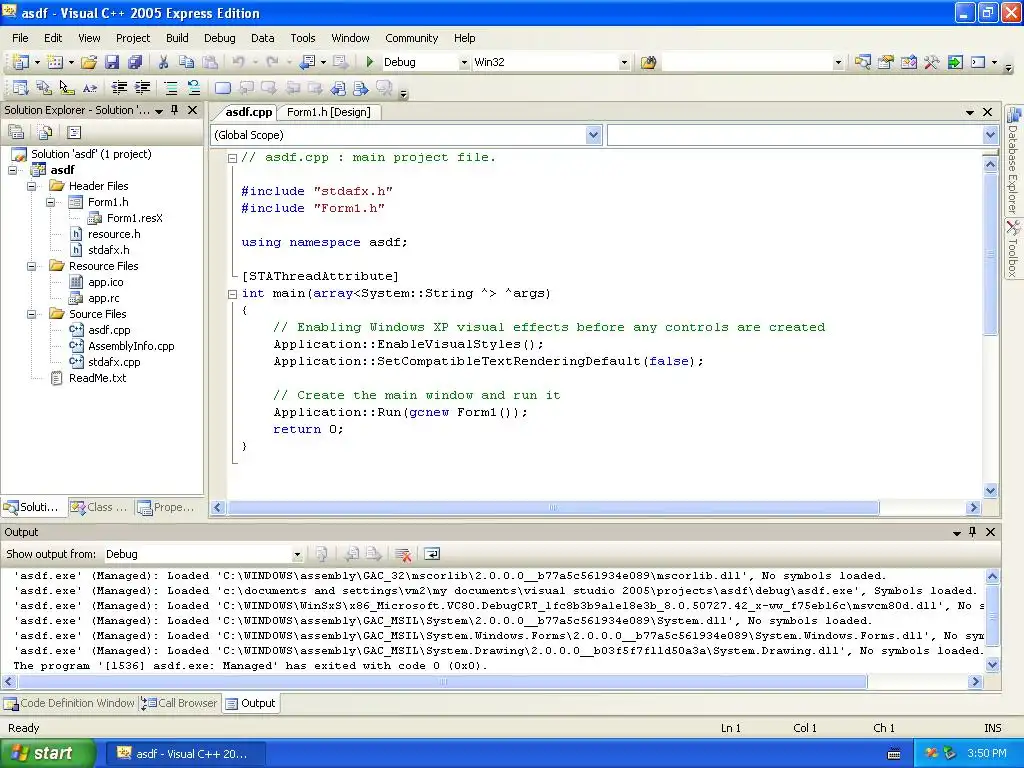1024x768 pixels.
Task: Click the Open File folder icon
Action: pyautogui.click(x=89, y=62)
